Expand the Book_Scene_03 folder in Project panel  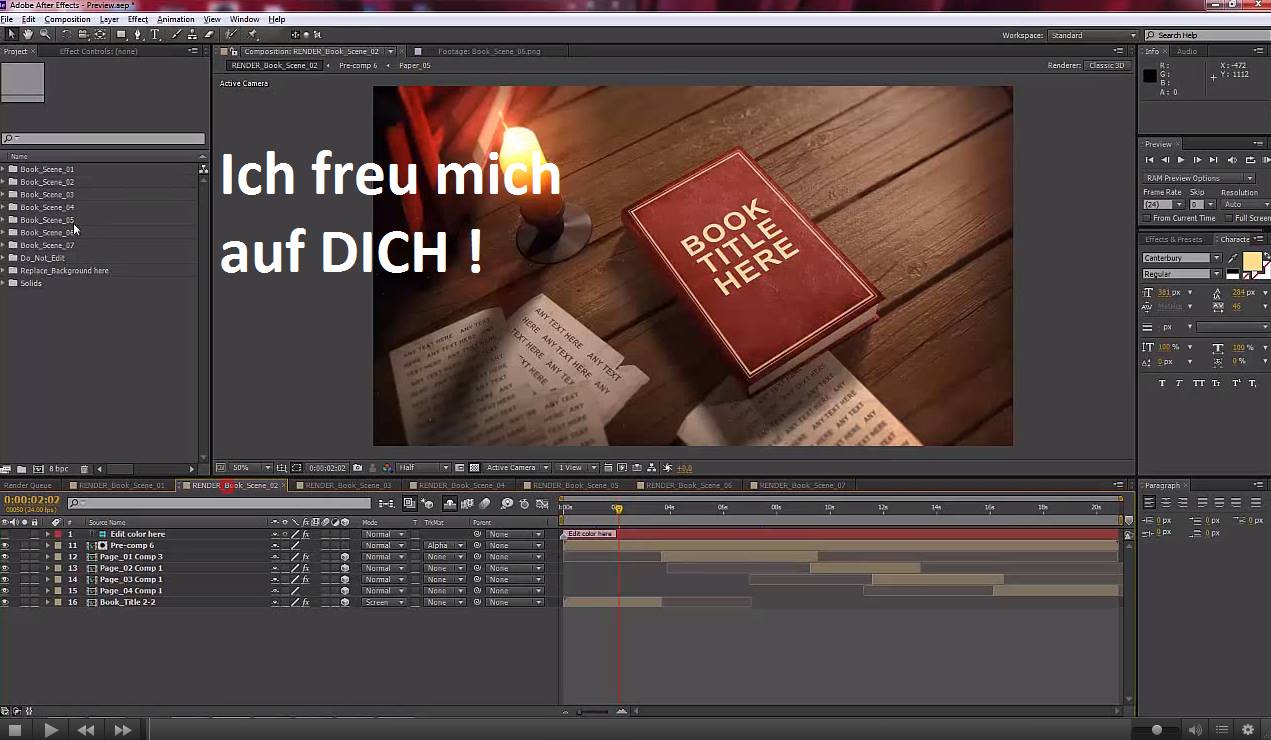(x=4, y=195)
